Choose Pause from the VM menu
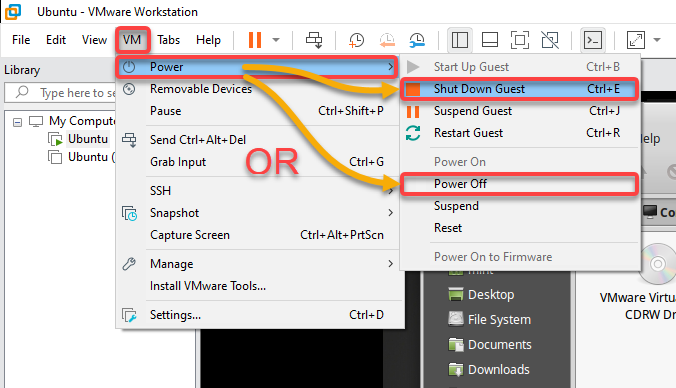 (x=257, y=111)
